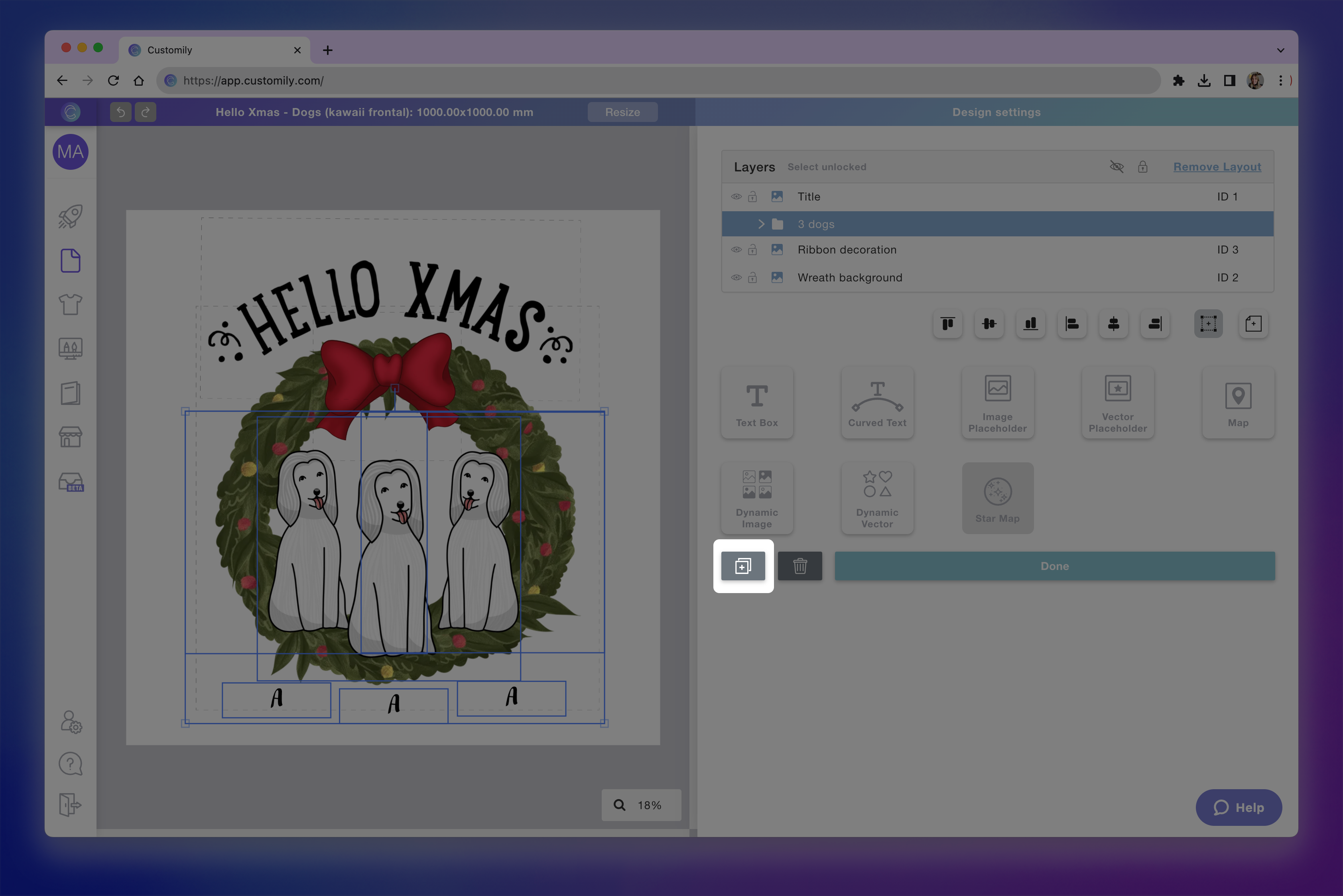1343x896 pixels.
Task: Click the undo arrow button
Action: click(121, 112)
